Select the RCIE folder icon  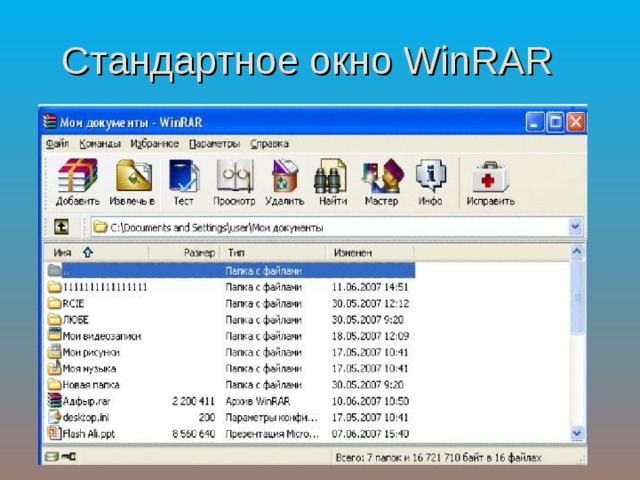54,303
